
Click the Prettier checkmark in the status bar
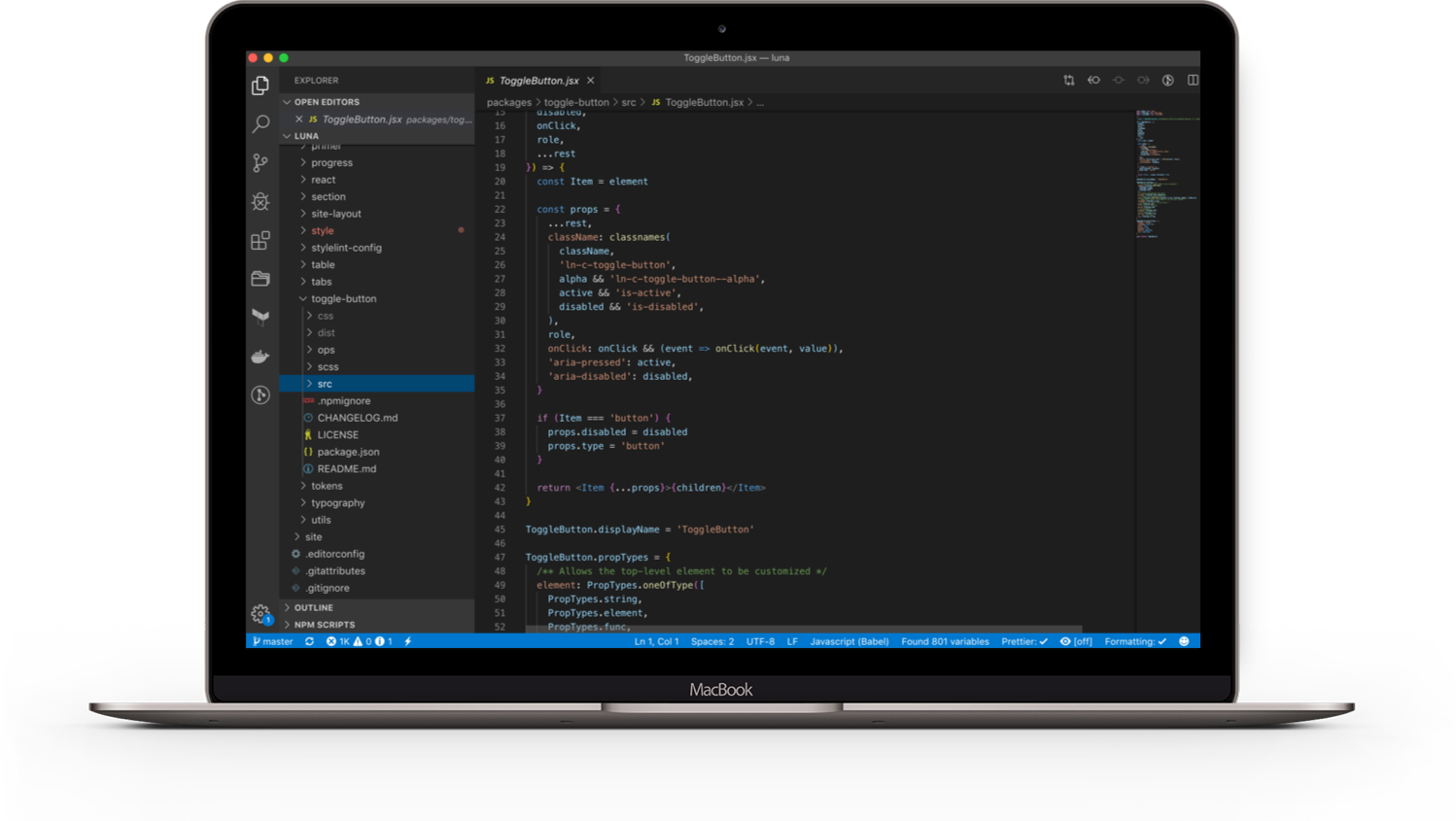coord(1024,641)
